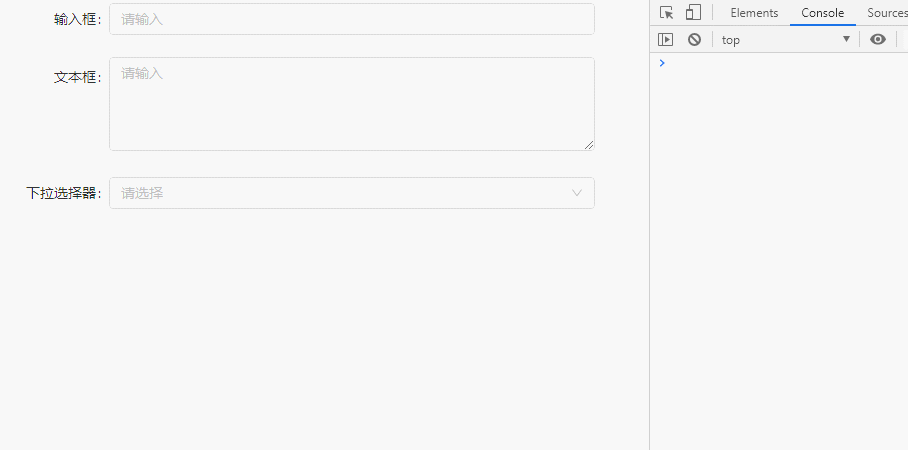This screenshot has width=908, height=450.
Task: Click the chevron arrow in 下拉选择器
Action: (577, 193)
